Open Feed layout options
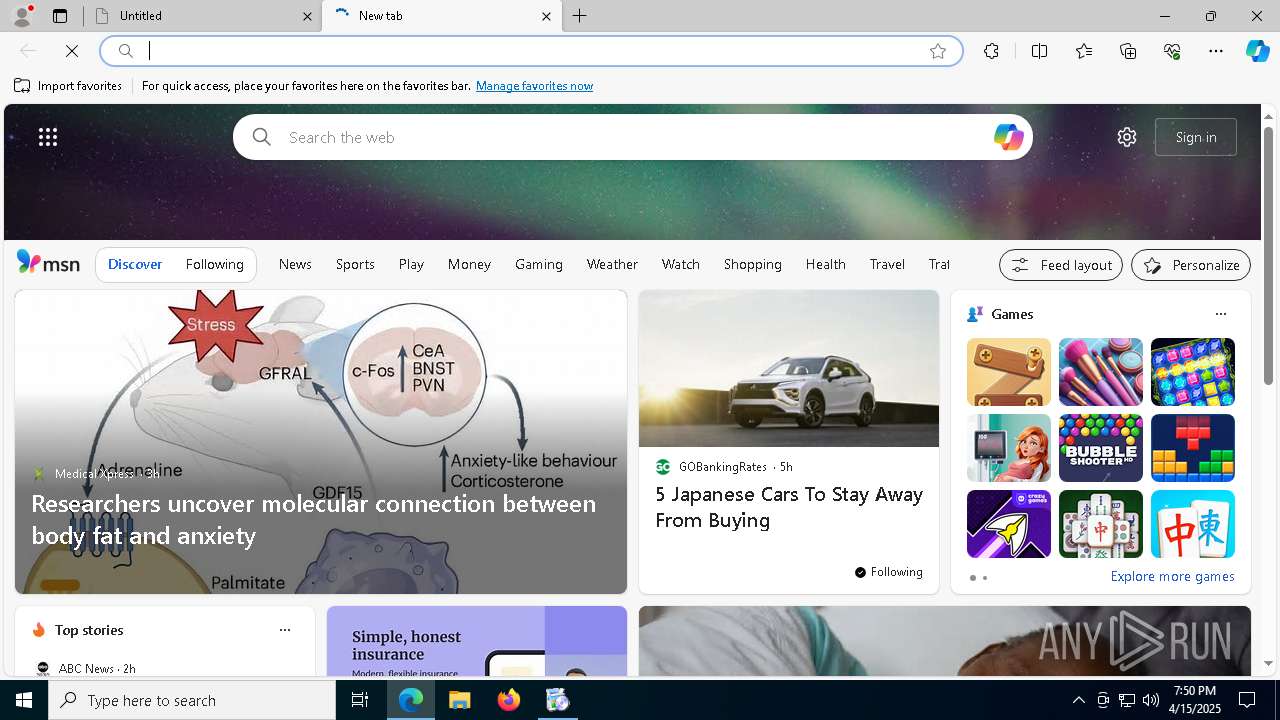This screenshot has height=720, width=1280. click(1061, 265)
